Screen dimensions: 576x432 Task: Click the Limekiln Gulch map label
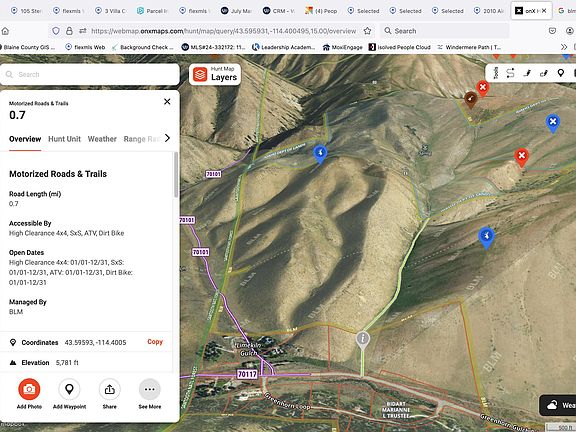pyautogui.click(x=249, y=349)
